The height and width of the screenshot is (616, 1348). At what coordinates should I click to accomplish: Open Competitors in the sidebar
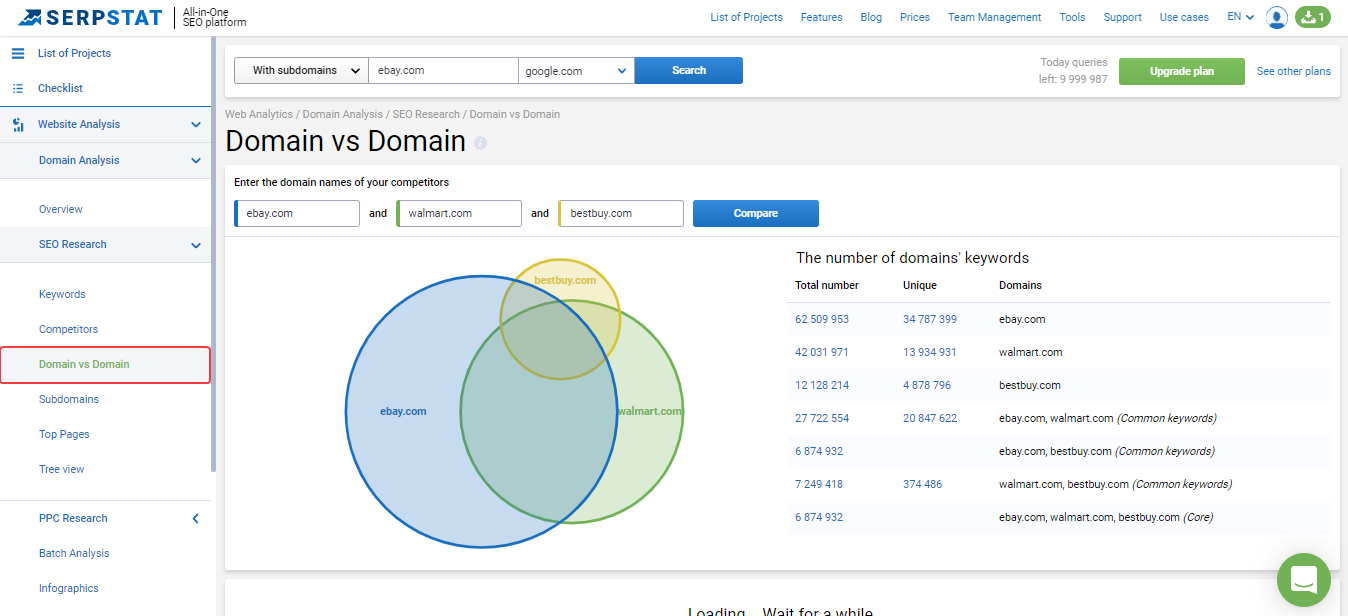click(68, 329)
